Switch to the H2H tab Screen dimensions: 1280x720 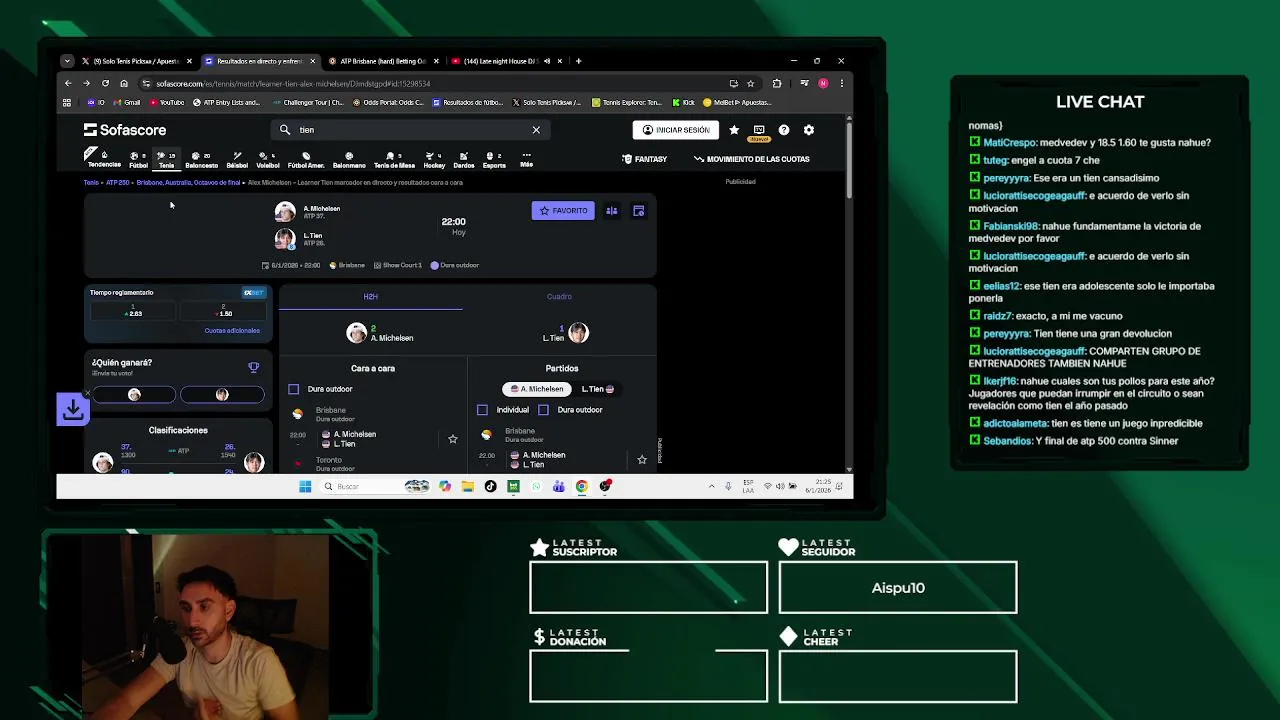point(371,297)
